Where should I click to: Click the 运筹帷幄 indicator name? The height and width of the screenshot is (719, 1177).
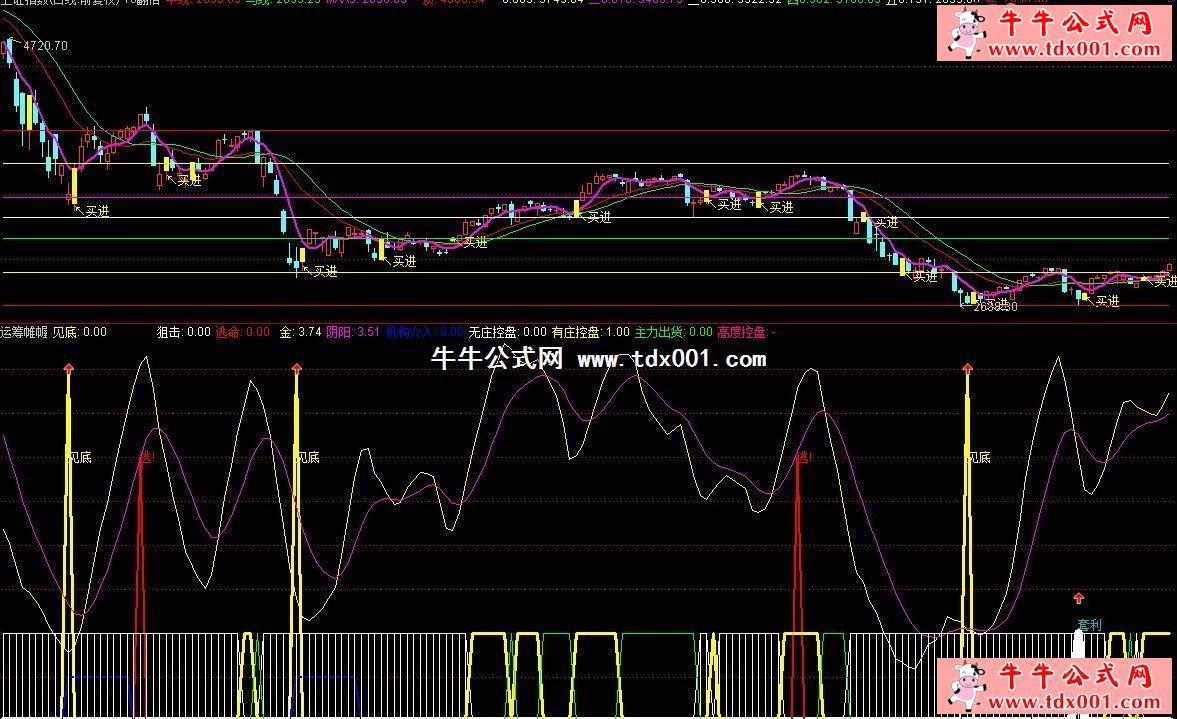[x=24, y=332]
